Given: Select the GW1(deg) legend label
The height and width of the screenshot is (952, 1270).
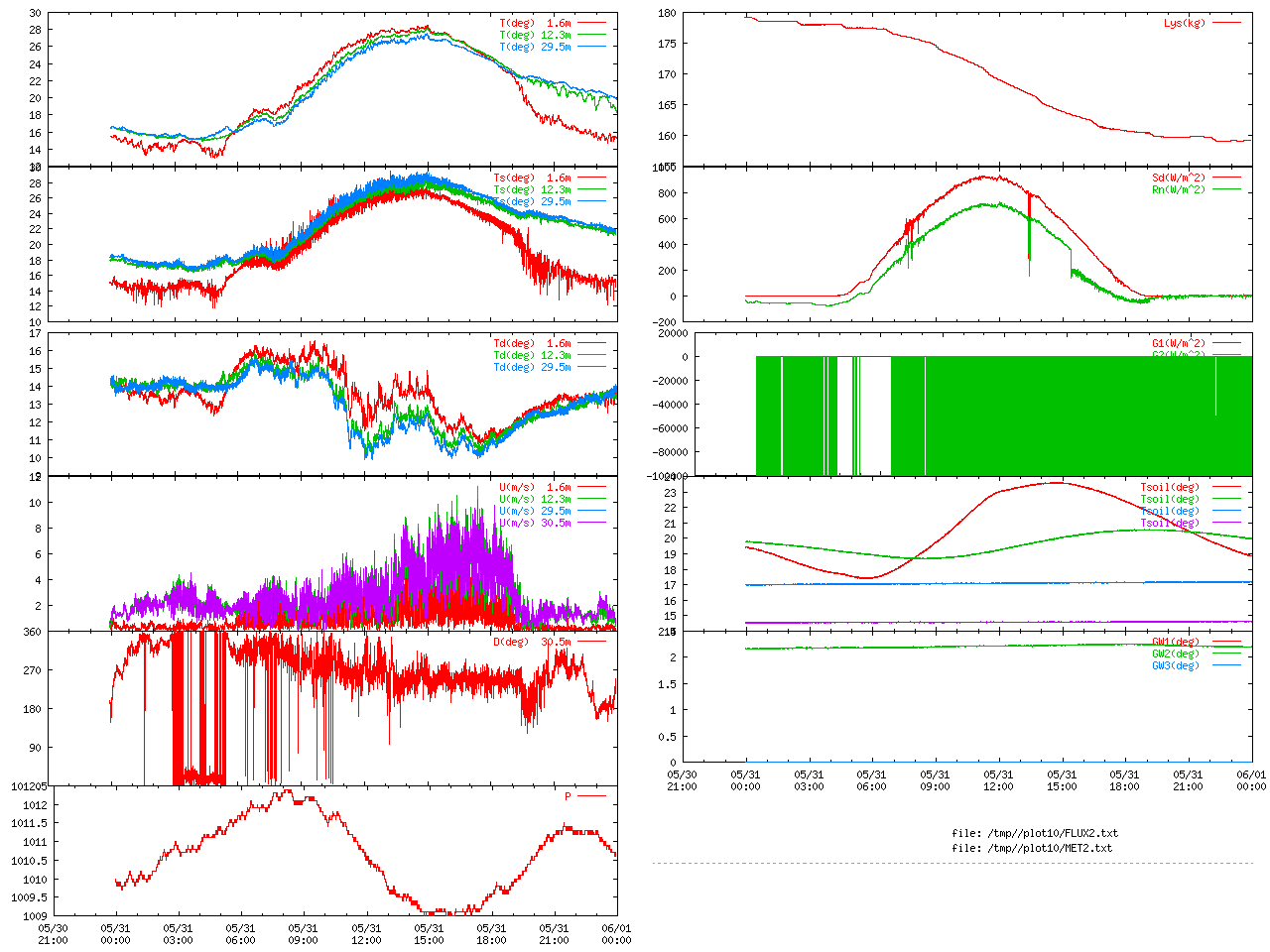Looking at the screenshot, I should 1175,642.
